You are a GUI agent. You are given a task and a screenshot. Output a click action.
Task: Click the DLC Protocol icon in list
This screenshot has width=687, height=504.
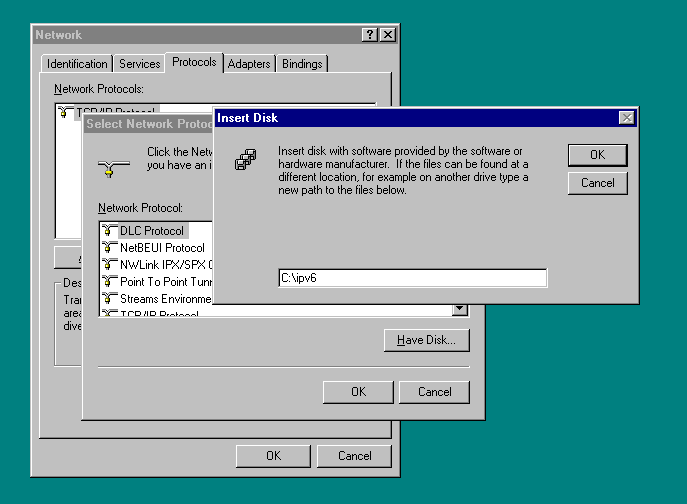pyautogui.click(x=109, y=231)
